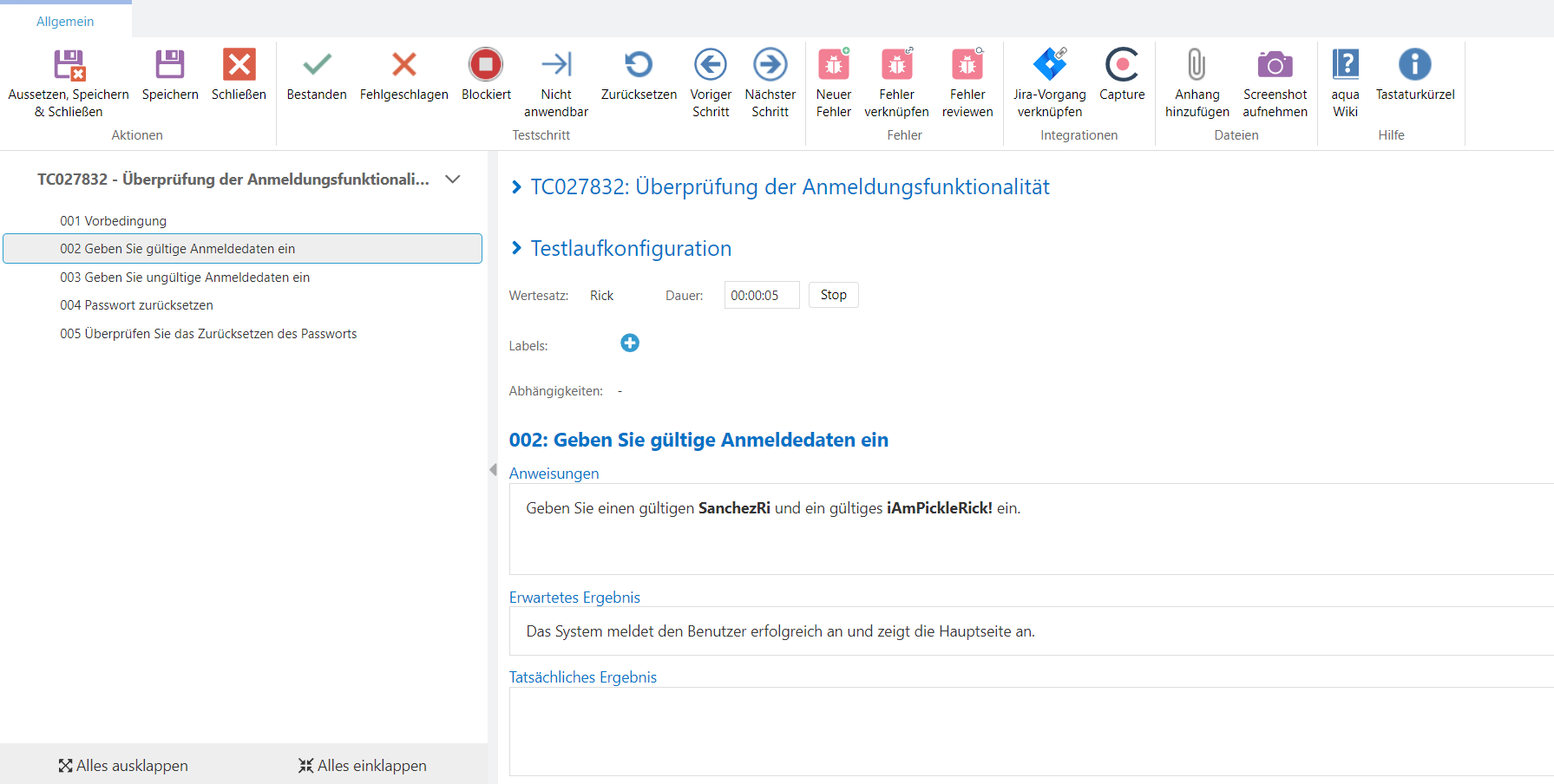
Task: Click into the Tatsächliches Ergebnis text field
Action: pos(1024,730)
